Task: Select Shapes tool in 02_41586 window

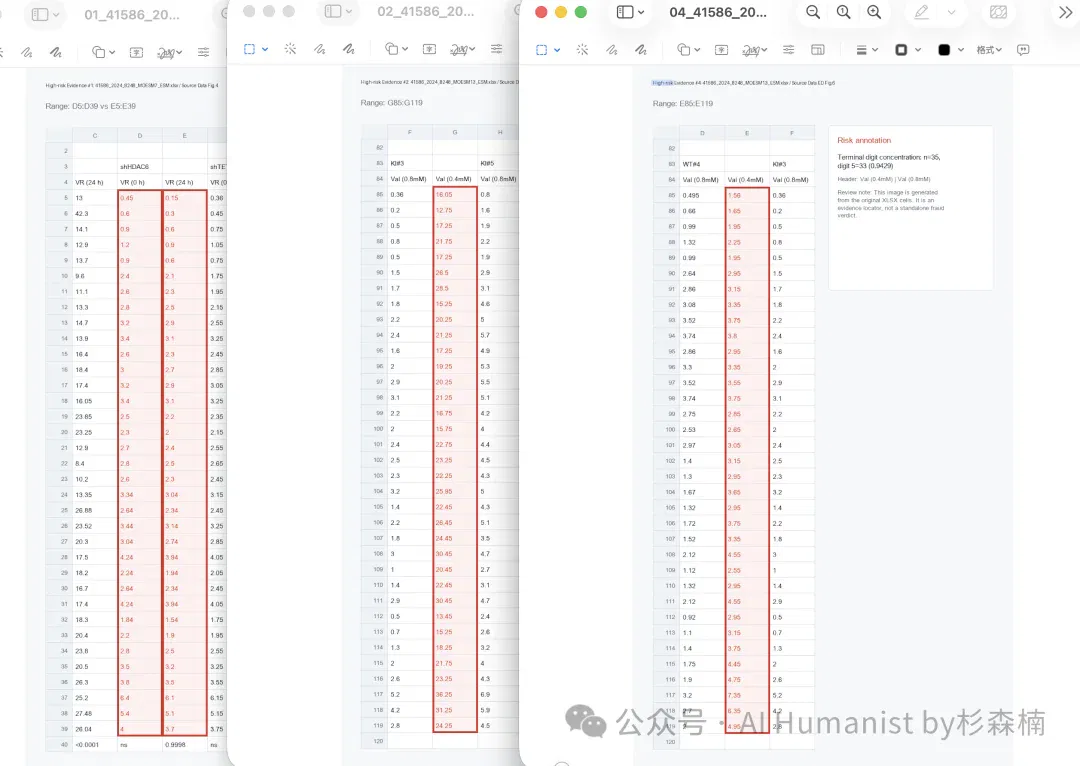Action: click(x=392, y=49)
